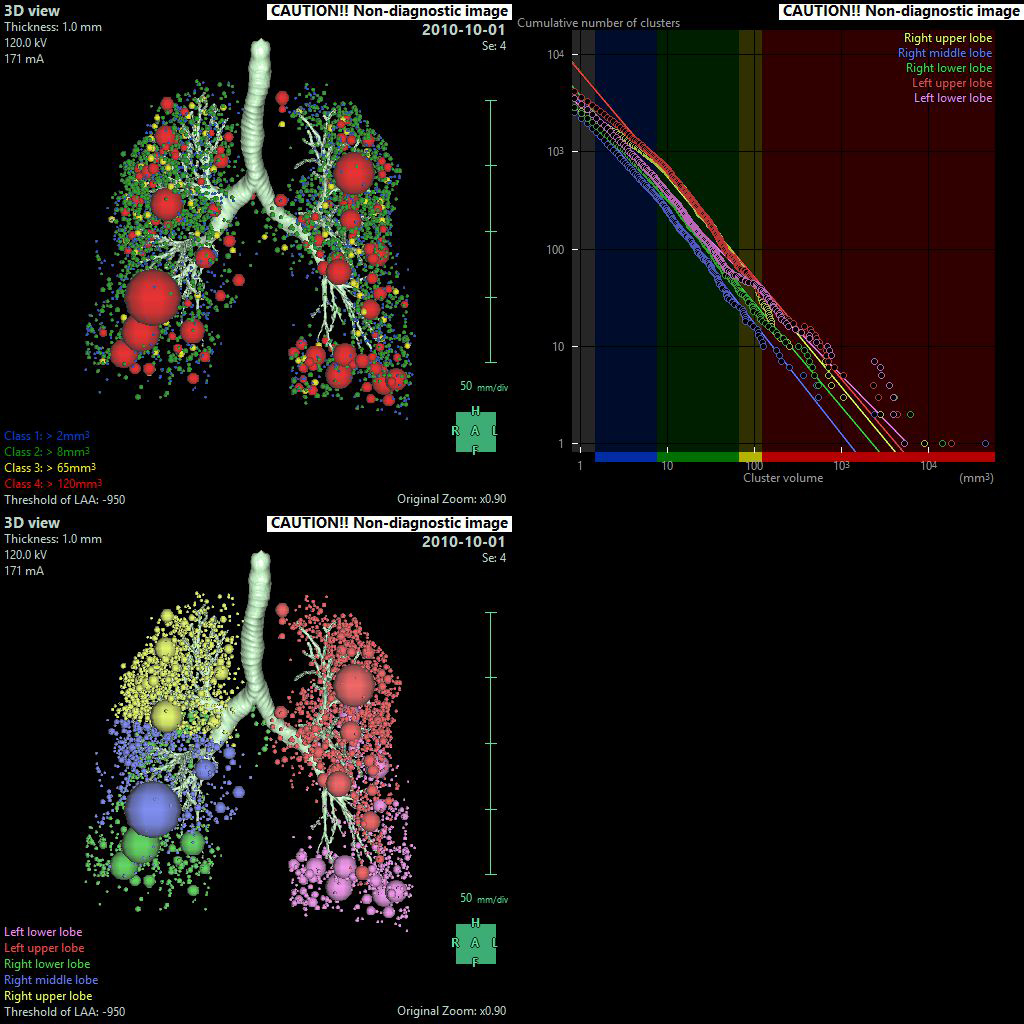
Task: Select Left upper lobe in the graph legend
Action: coord(951,83)
